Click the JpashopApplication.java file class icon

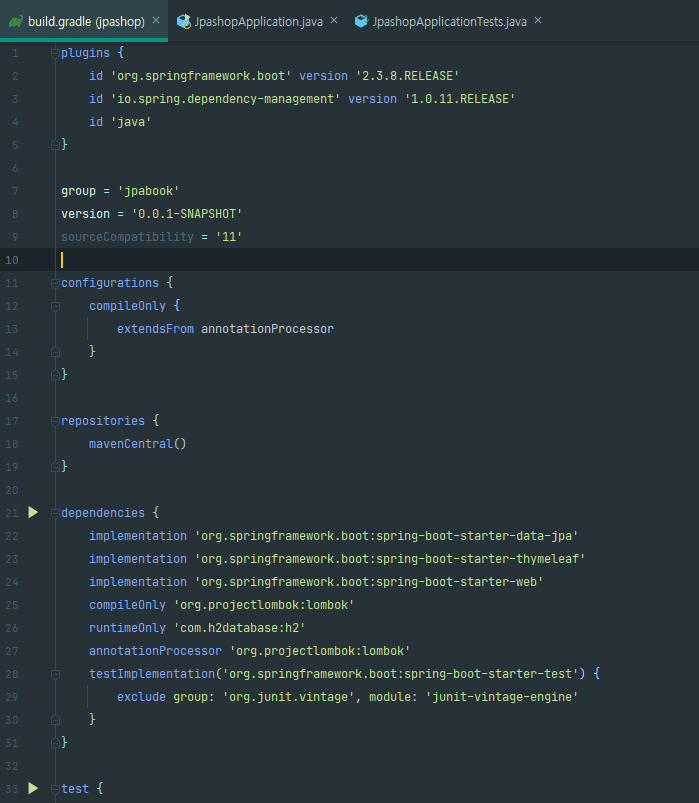pos(183,22)
